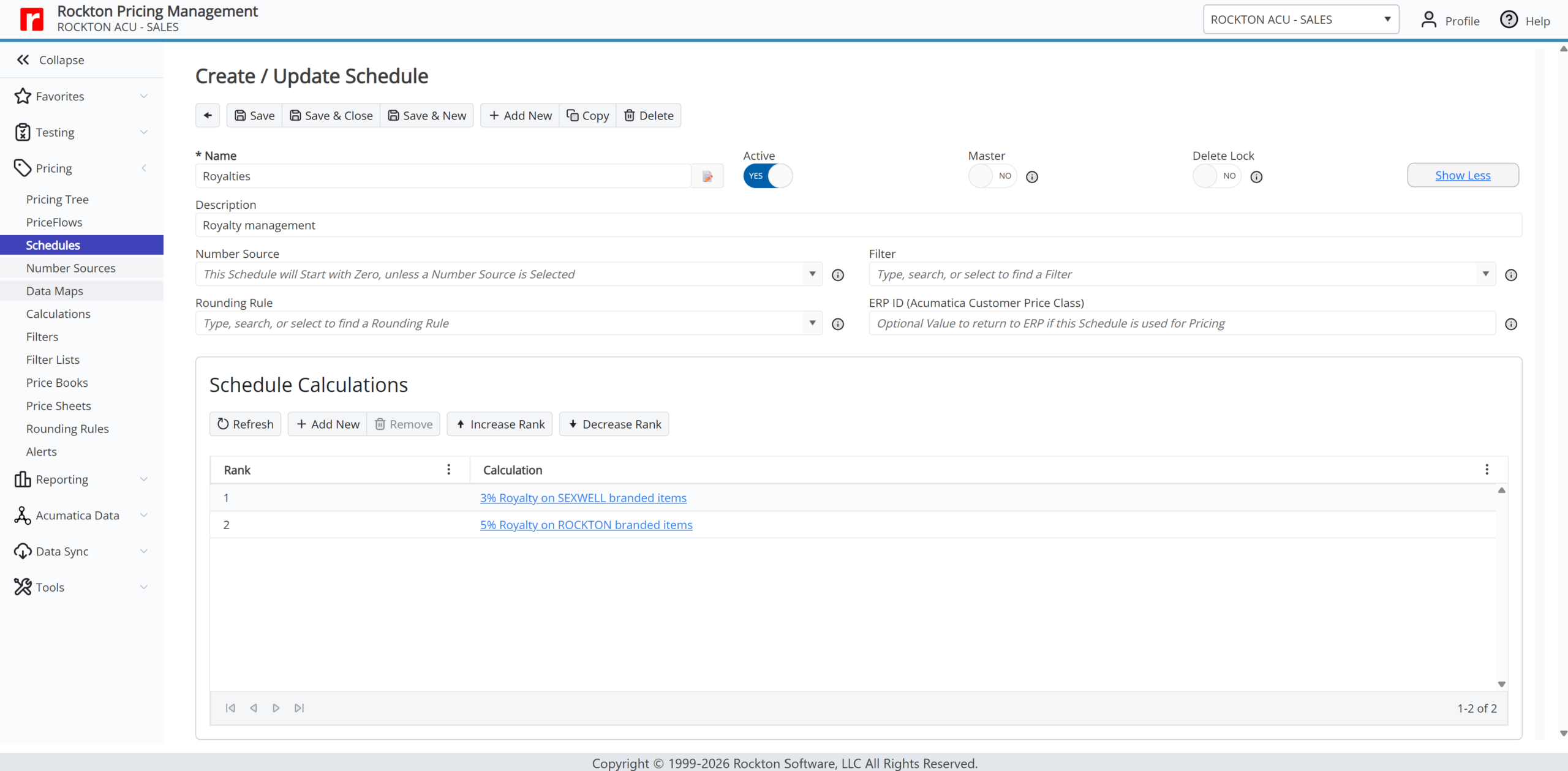Open the Filter dropdown arrow
Image resolution: width=1568 pixels, height=771 pixels.
[1485, 274]
